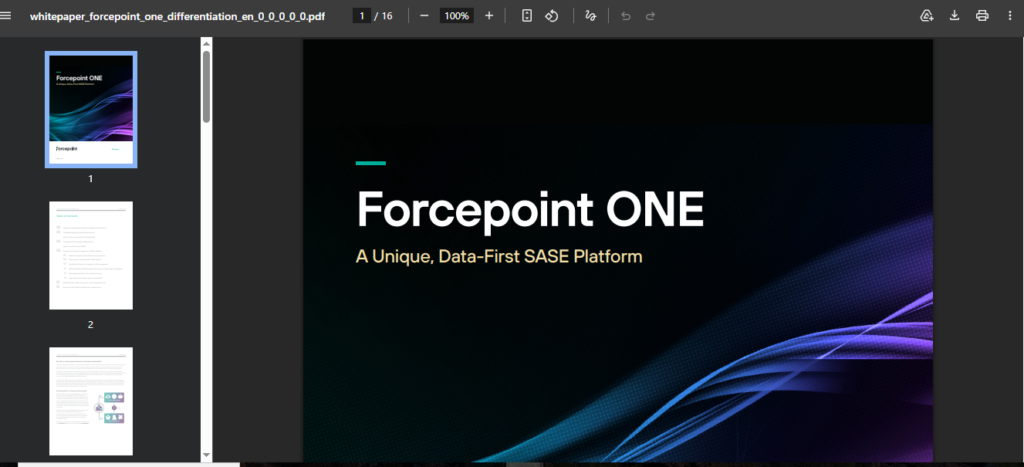Image resolution: width=1024 pixels, height=467 pixels.
Task: Save the PDF to Google Drive
Action: (x=926, y=16)
